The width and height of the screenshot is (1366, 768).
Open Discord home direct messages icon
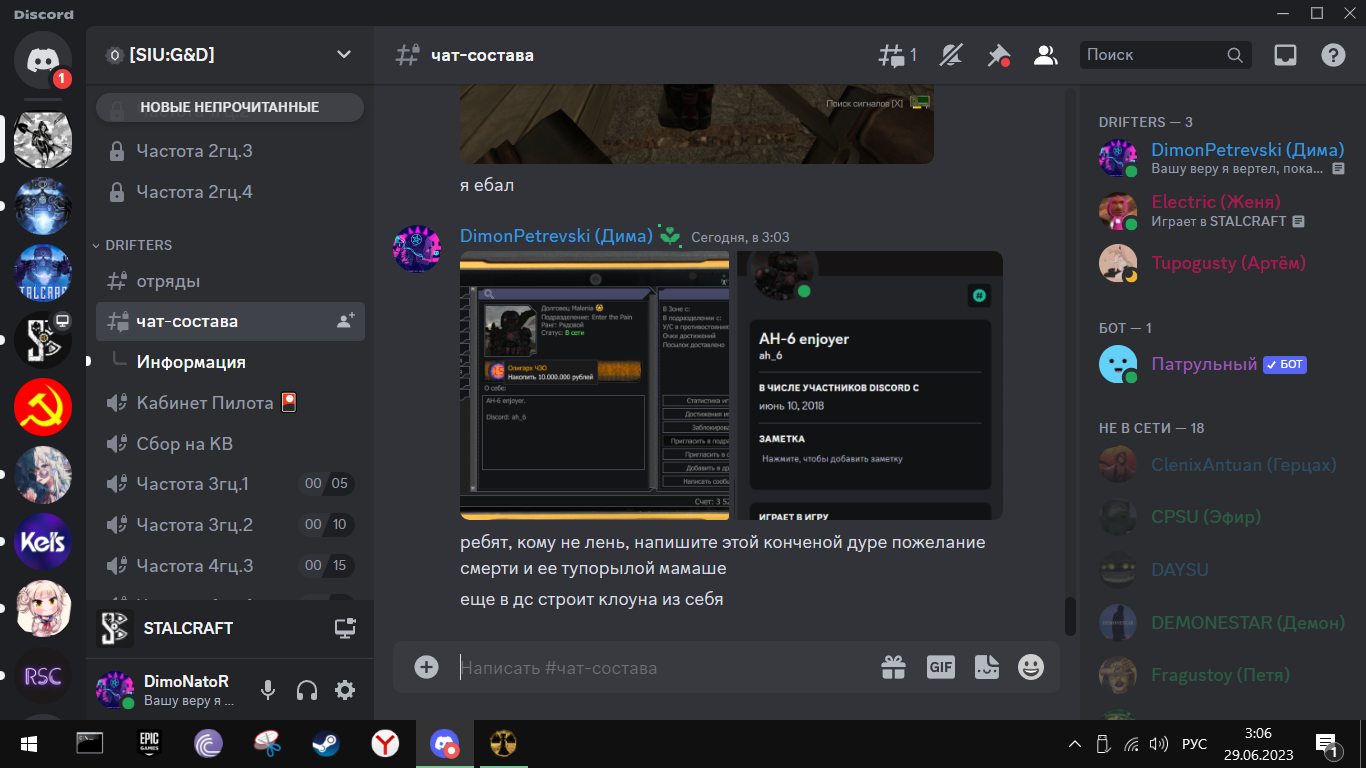(x=43, y=61)
